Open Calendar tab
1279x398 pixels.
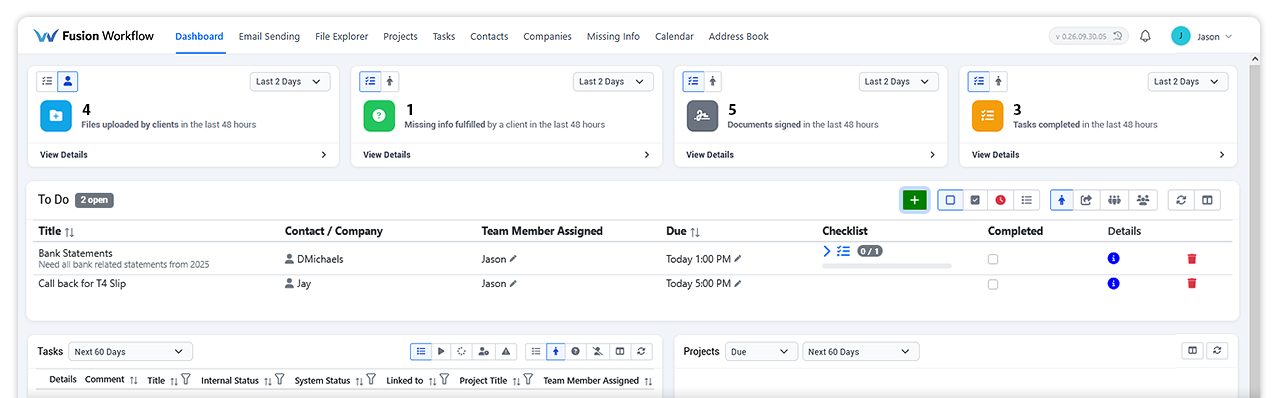674,36
